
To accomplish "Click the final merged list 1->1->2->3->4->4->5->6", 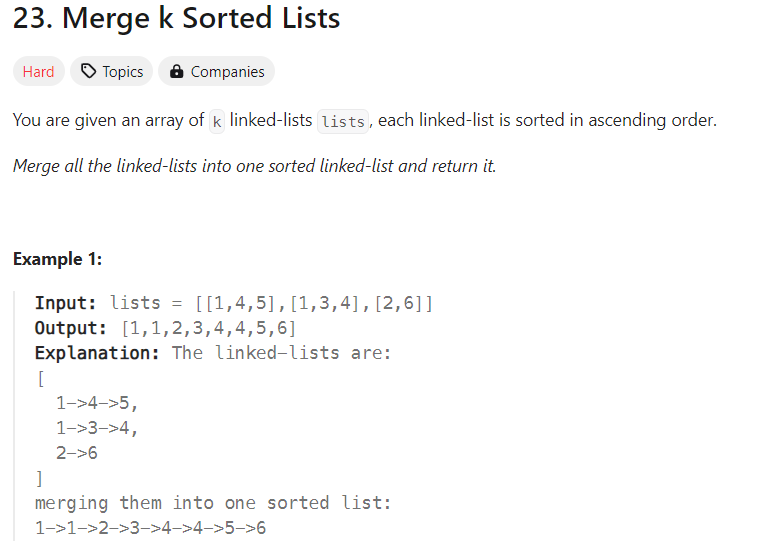I will coord(150,528).
